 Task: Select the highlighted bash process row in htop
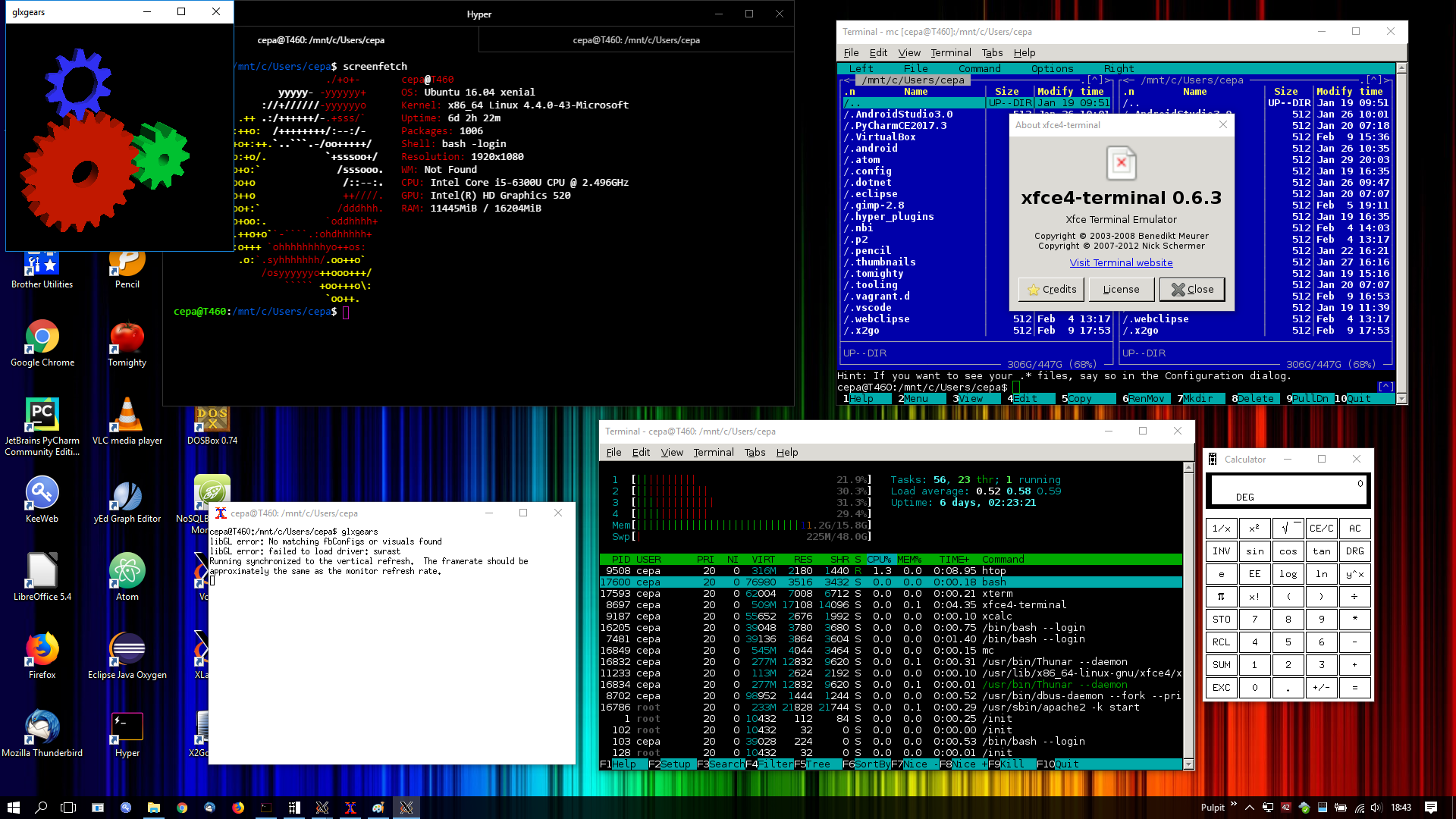[834, 582]
